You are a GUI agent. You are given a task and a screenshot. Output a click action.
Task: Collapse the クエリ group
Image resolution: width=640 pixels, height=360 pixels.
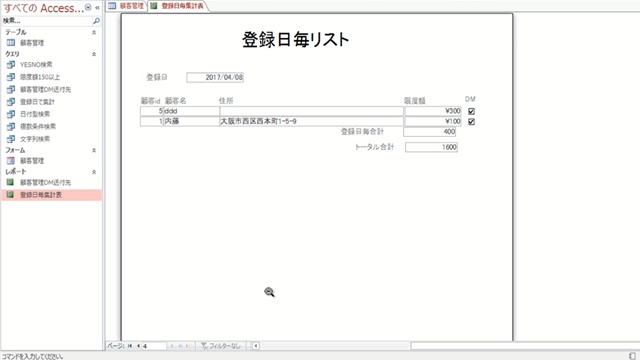(94, 54)
